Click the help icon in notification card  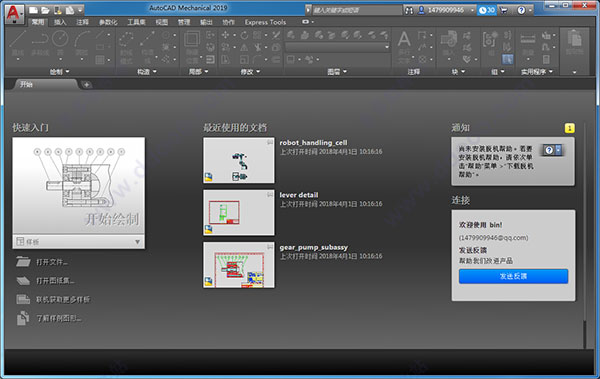552,150
